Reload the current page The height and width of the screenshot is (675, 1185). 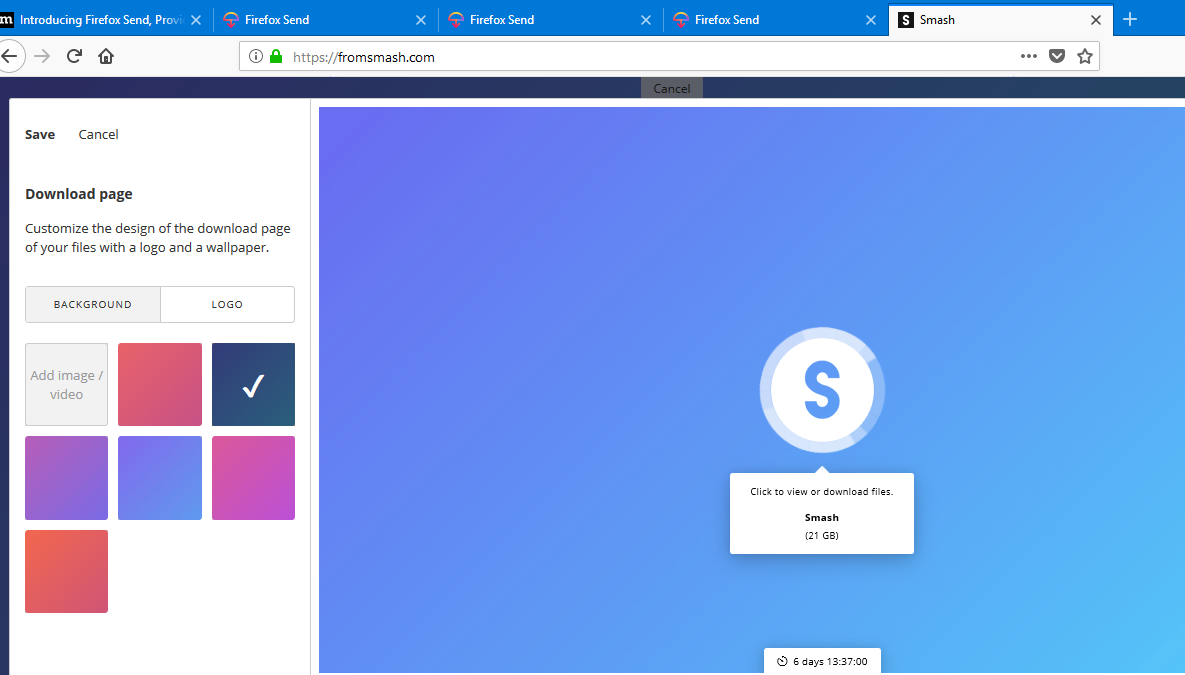point(74,56)
